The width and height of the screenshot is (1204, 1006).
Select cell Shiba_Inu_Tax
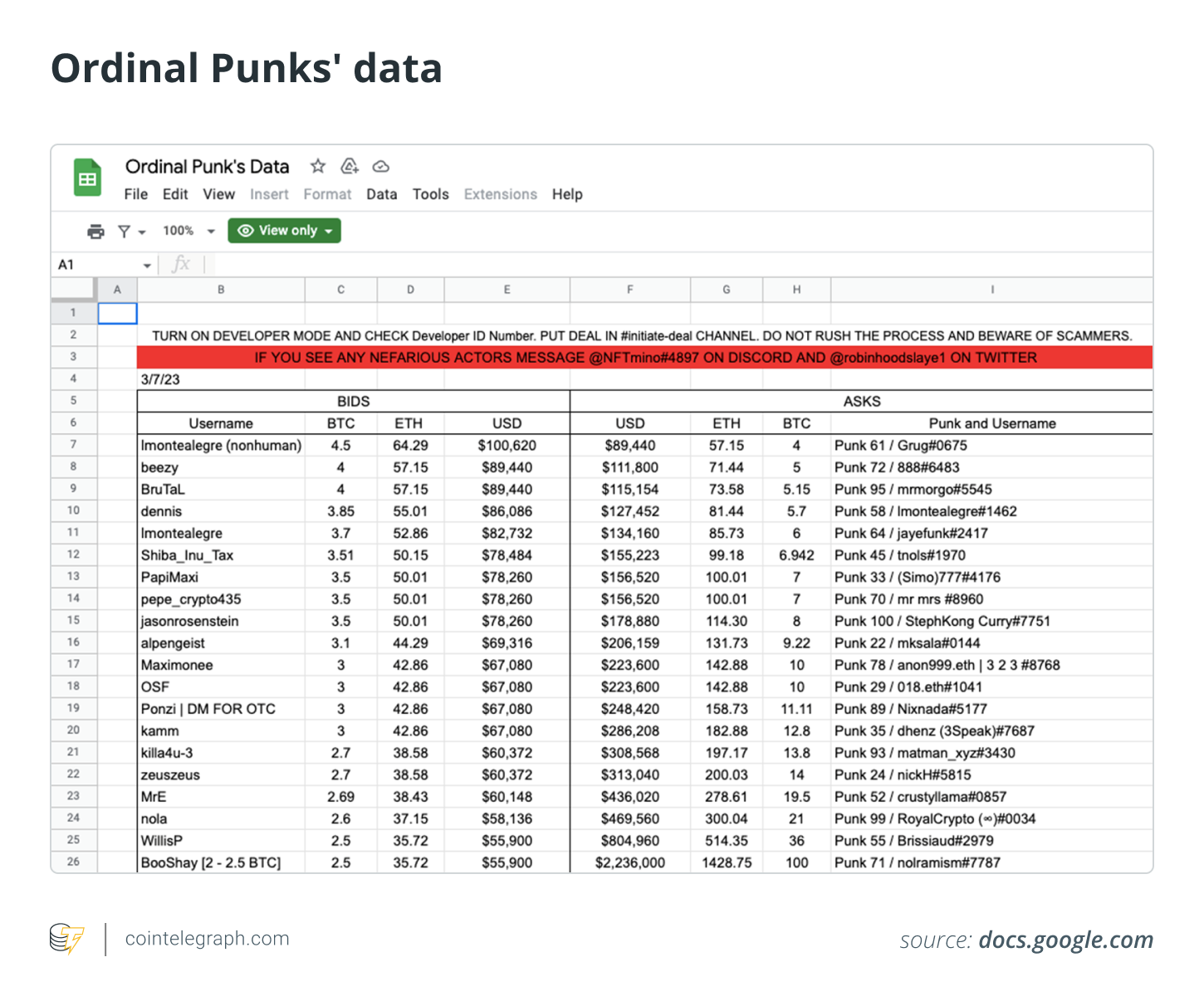[x=221, y=555]
